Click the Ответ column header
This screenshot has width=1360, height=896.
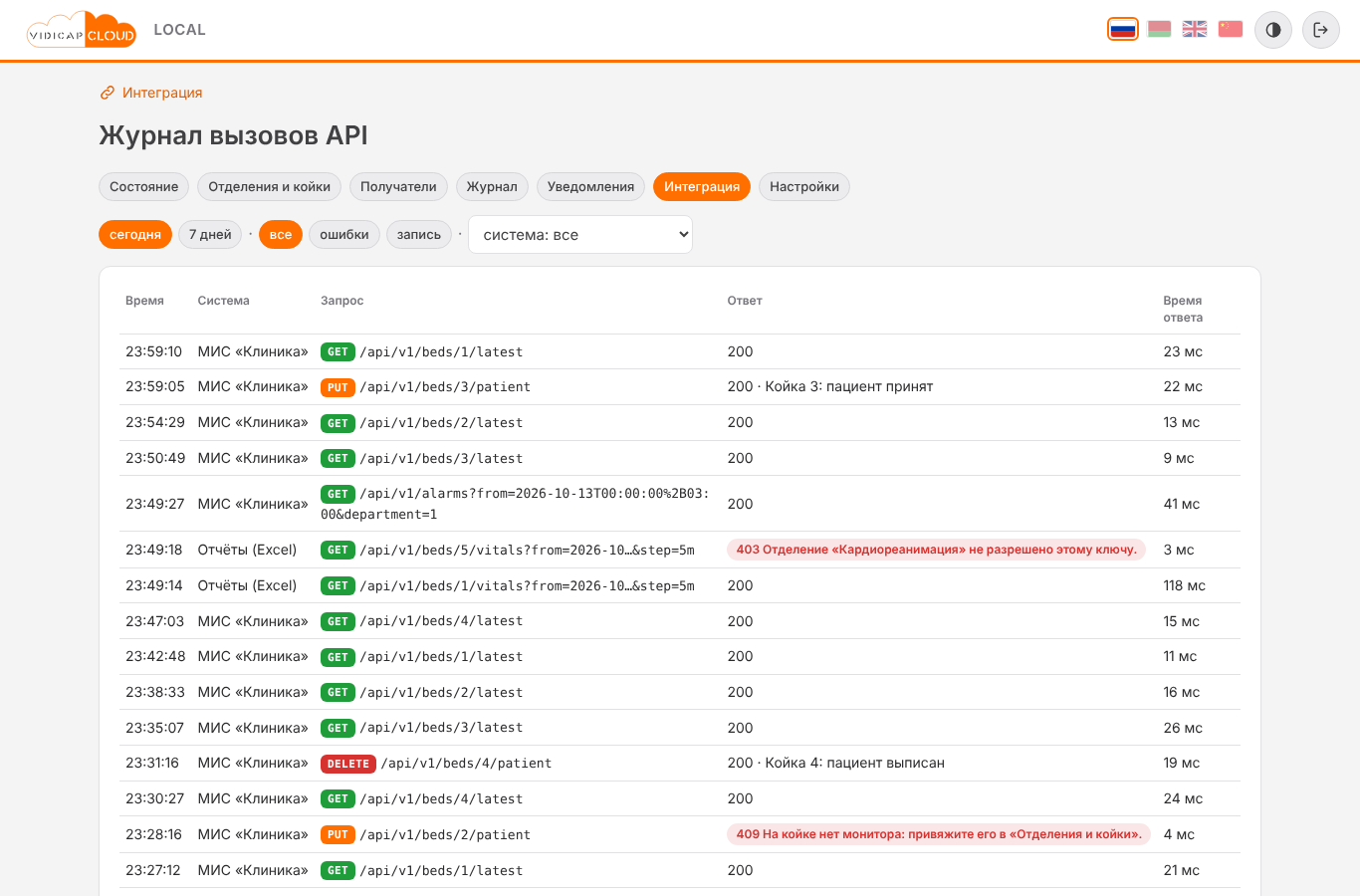(x=745, y=301)
